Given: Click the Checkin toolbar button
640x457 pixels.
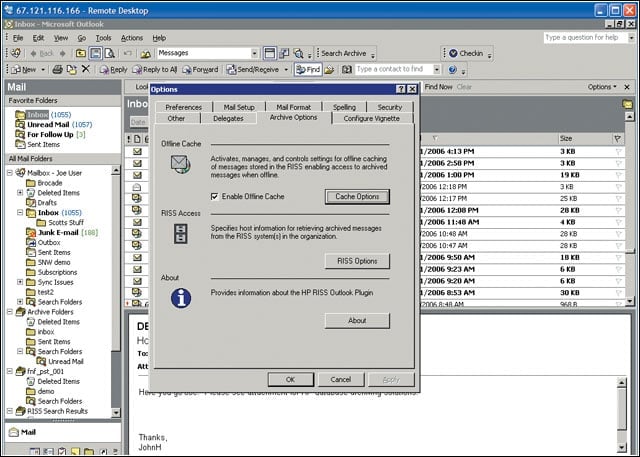Looking at the screenshot, I should (466, 53).
